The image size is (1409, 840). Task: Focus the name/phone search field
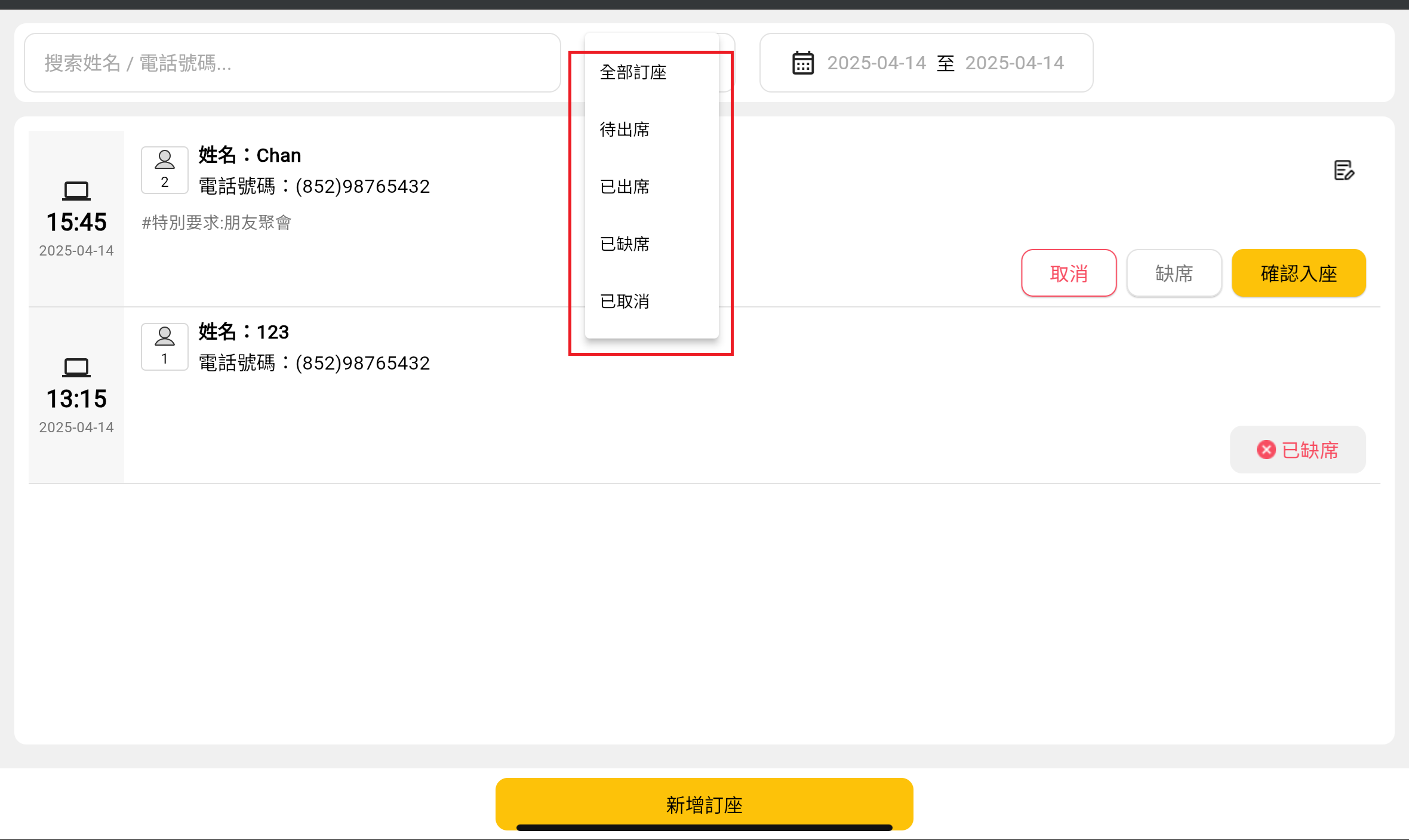[x=292, y=63]
